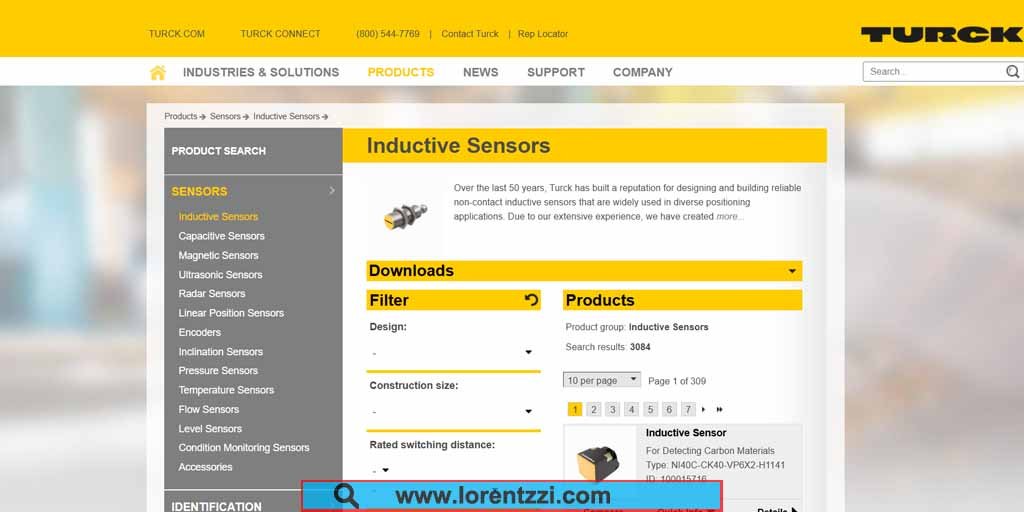Select Linear Position Sensors in the sidebar
The height and width of the screenshot is (512, 1024).
(231, 313)
